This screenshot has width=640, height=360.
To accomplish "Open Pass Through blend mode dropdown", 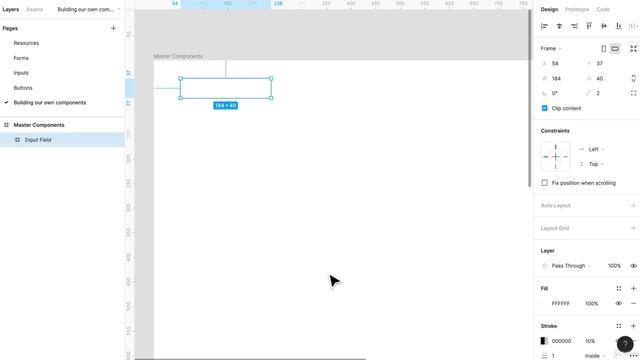I will 571,266.
